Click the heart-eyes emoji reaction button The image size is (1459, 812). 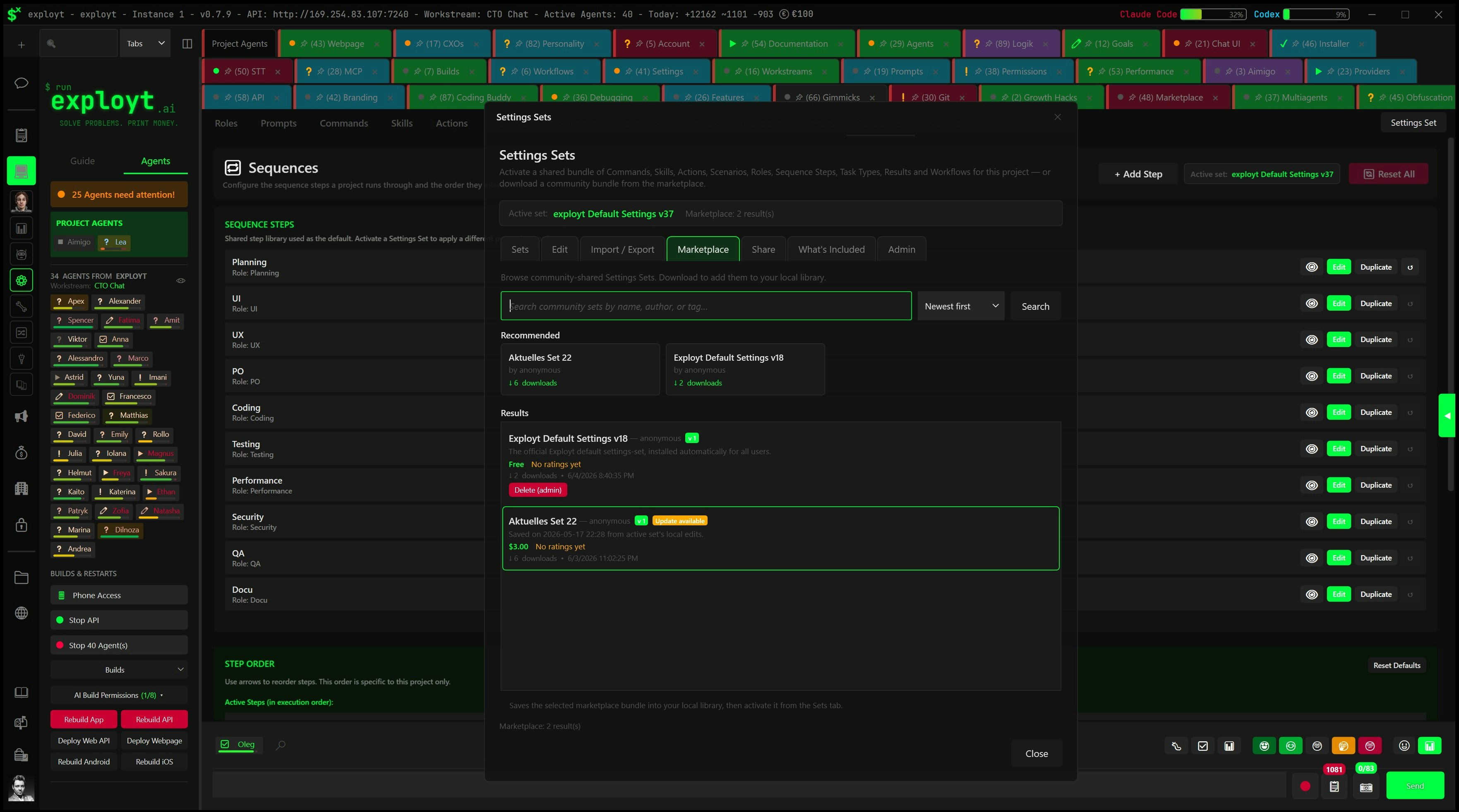1264,746
